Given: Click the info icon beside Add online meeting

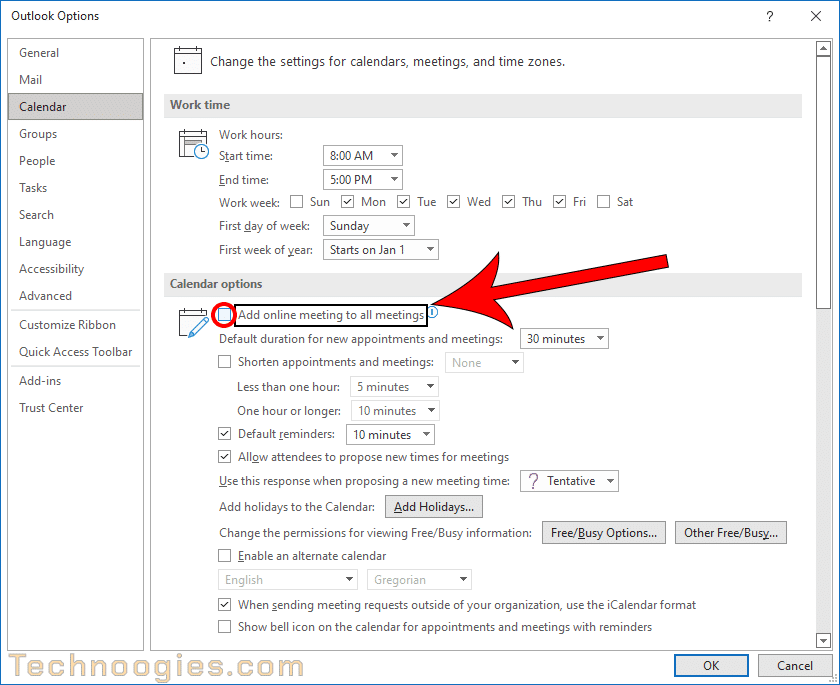Looking at the screenshot, I should [433, 313].
